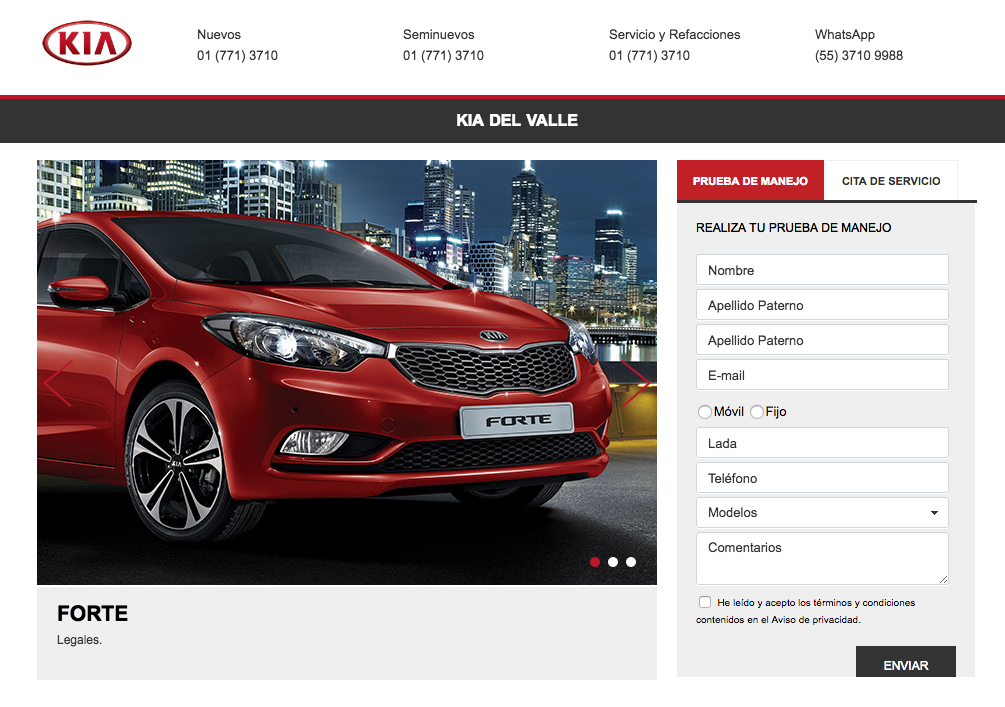Call the Nuevos phone number
1005x707 pixels.
237,56
